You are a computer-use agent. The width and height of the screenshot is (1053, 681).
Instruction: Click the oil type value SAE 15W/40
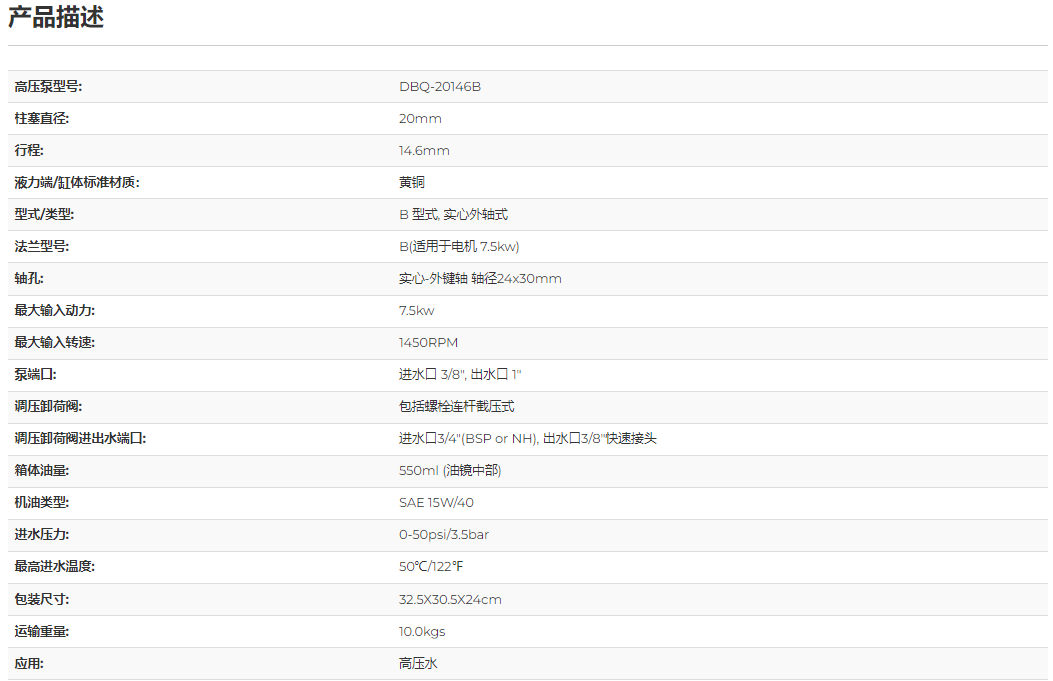tap(436, 503)
